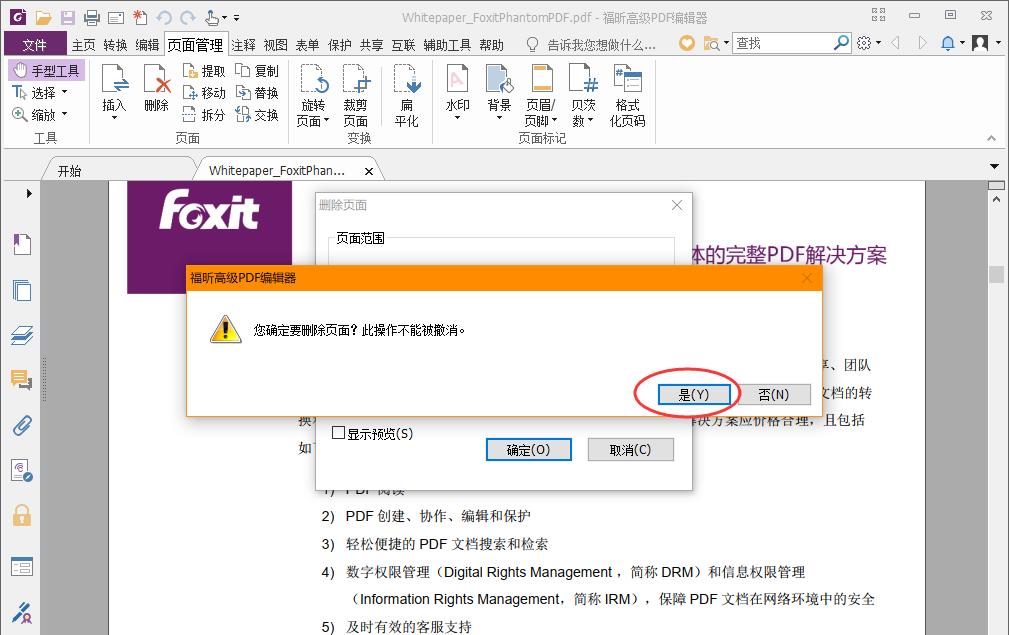Image resolution: width=1009 pixels, height=635 pixels.
Task: Click the heart icon beside the search box
Action: pyautogui.click(x=687, y=43)
